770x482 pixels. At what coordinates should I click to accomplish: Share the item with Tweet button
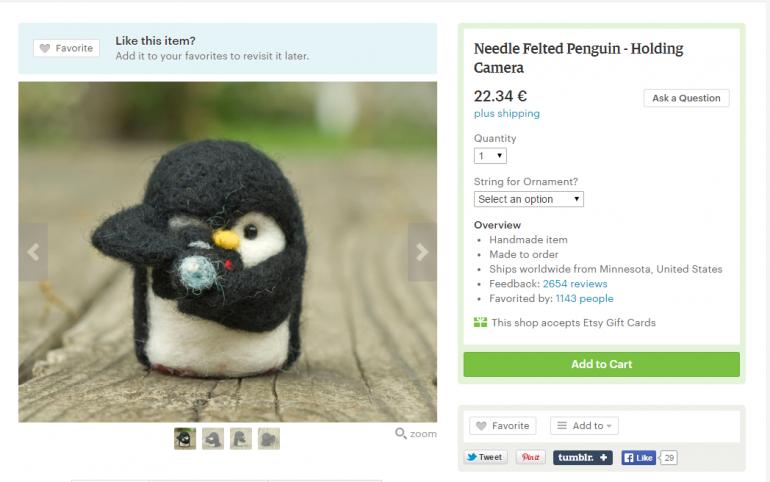(485, 457)
